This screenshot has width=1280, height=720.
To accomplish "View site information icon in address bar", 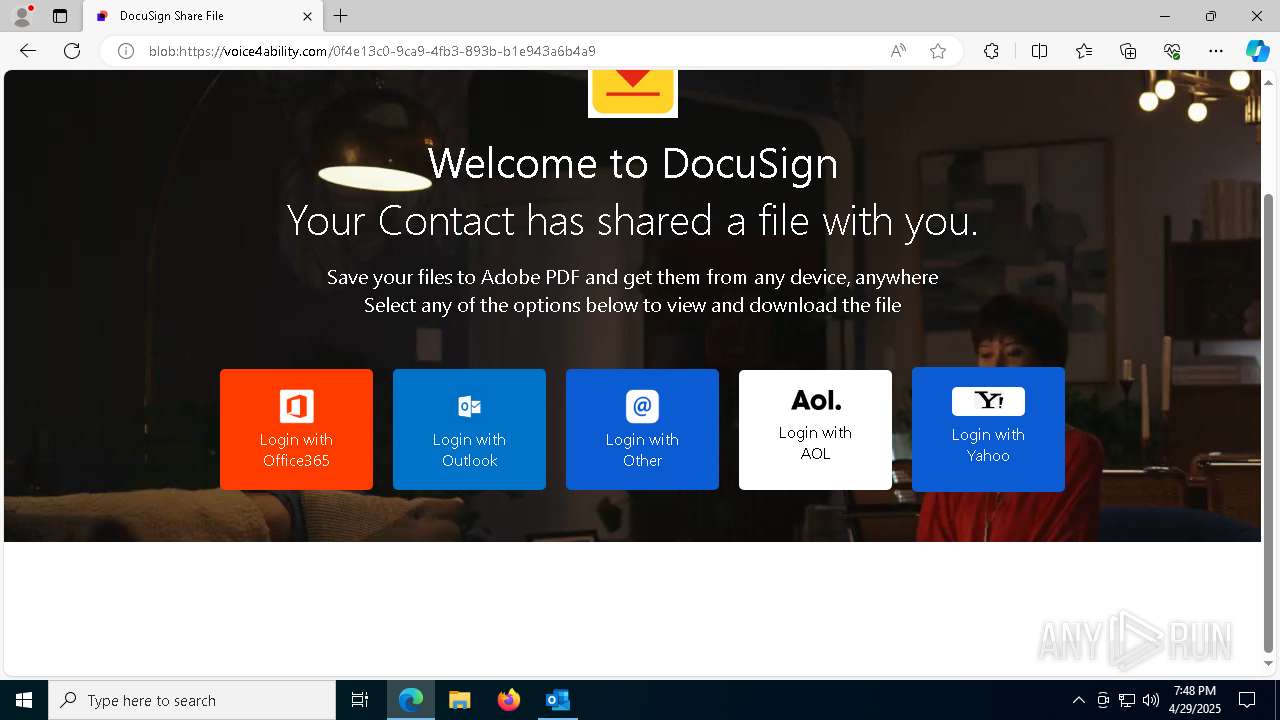I will tap(126, 51).
